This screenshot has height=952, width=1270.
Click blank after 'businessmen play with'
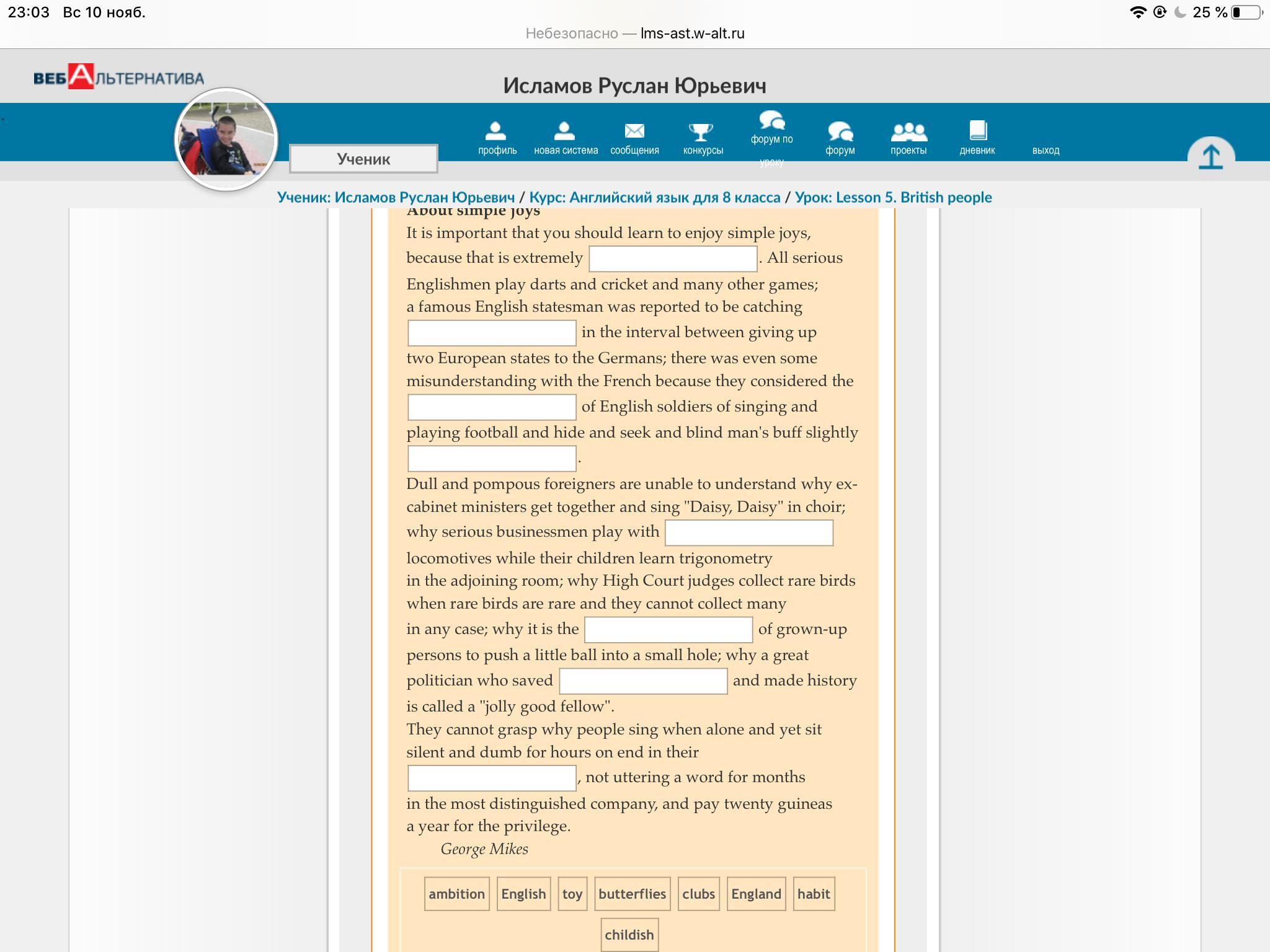pos(748,532)
